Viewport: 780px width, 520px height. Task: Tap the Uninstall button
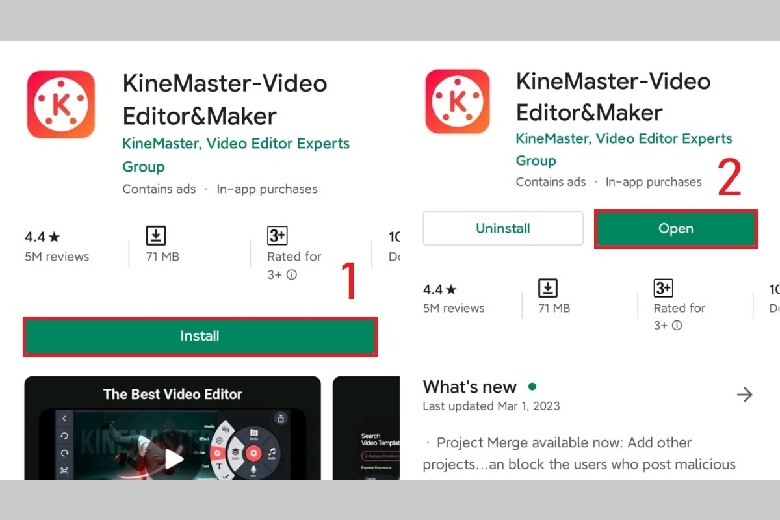point(503,228)
